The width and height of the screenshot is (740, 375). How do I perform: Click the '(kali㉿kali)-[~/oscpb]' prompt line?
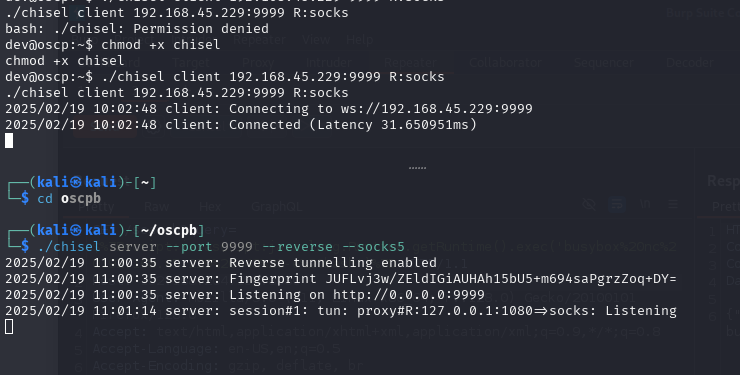117,230
